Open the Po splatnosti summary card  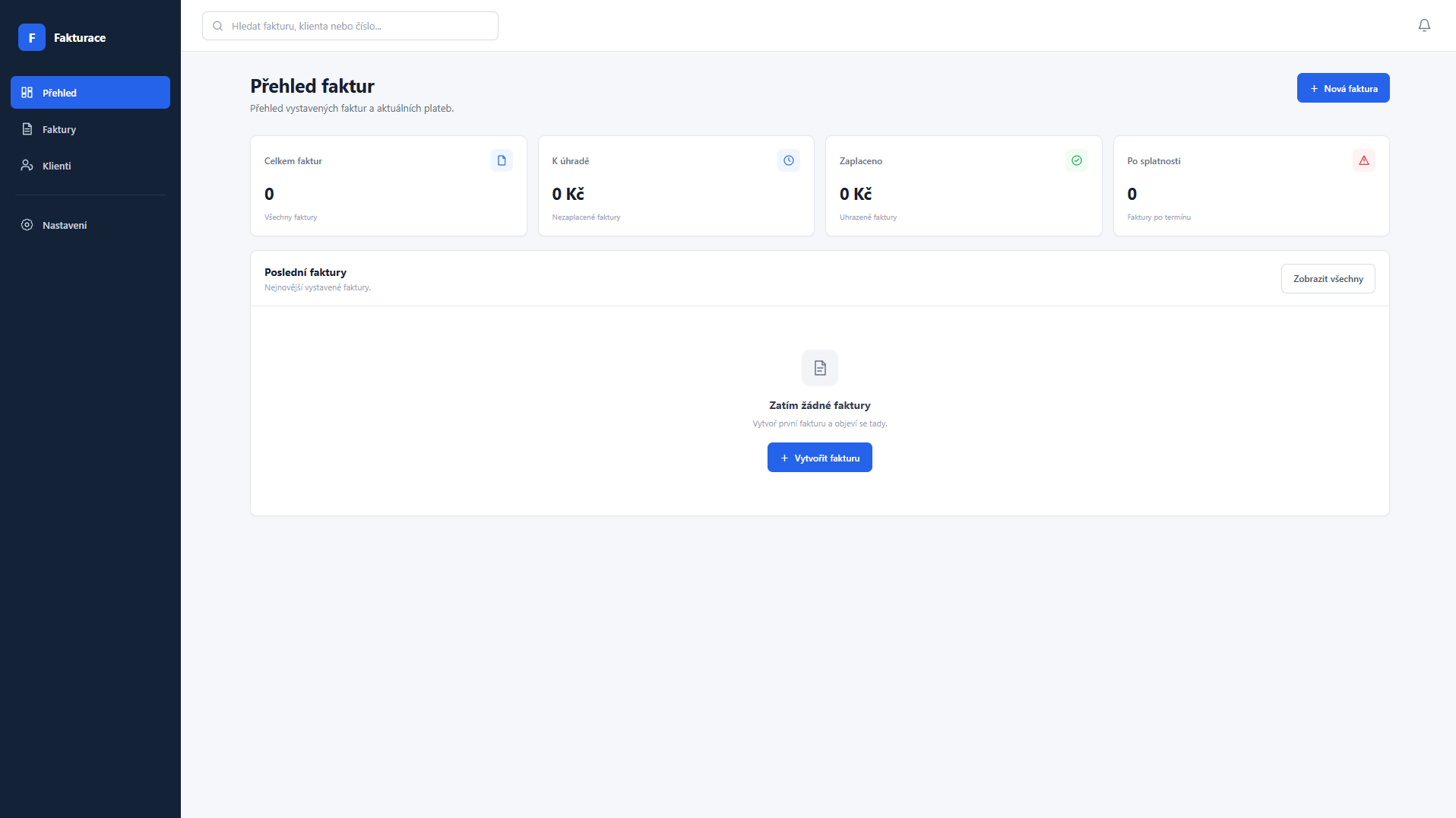(x=1251, y=186)
